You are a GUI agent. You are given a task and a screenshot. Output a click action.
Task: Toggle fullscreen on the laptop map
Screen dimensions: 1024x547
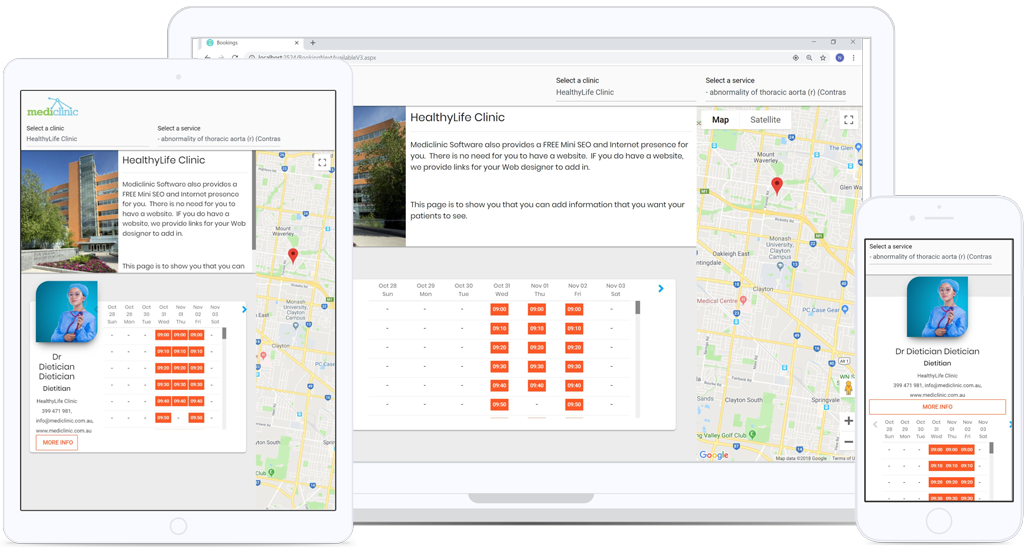click(x=848, y=120)
